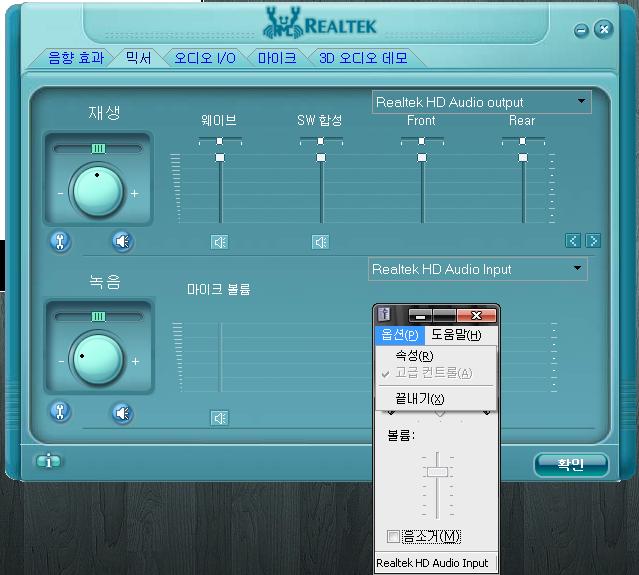Open the information icon at bottom left

48,461
